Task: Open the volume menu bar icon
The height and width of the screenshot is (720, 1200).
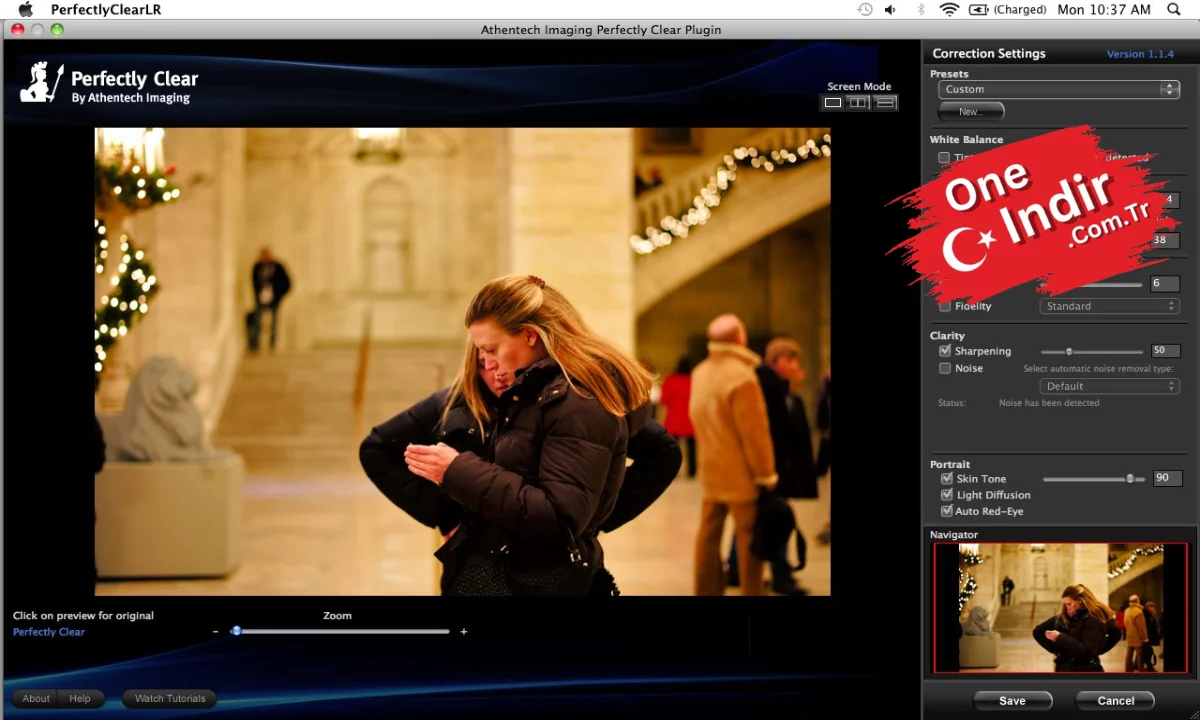Action: point(890,10)
